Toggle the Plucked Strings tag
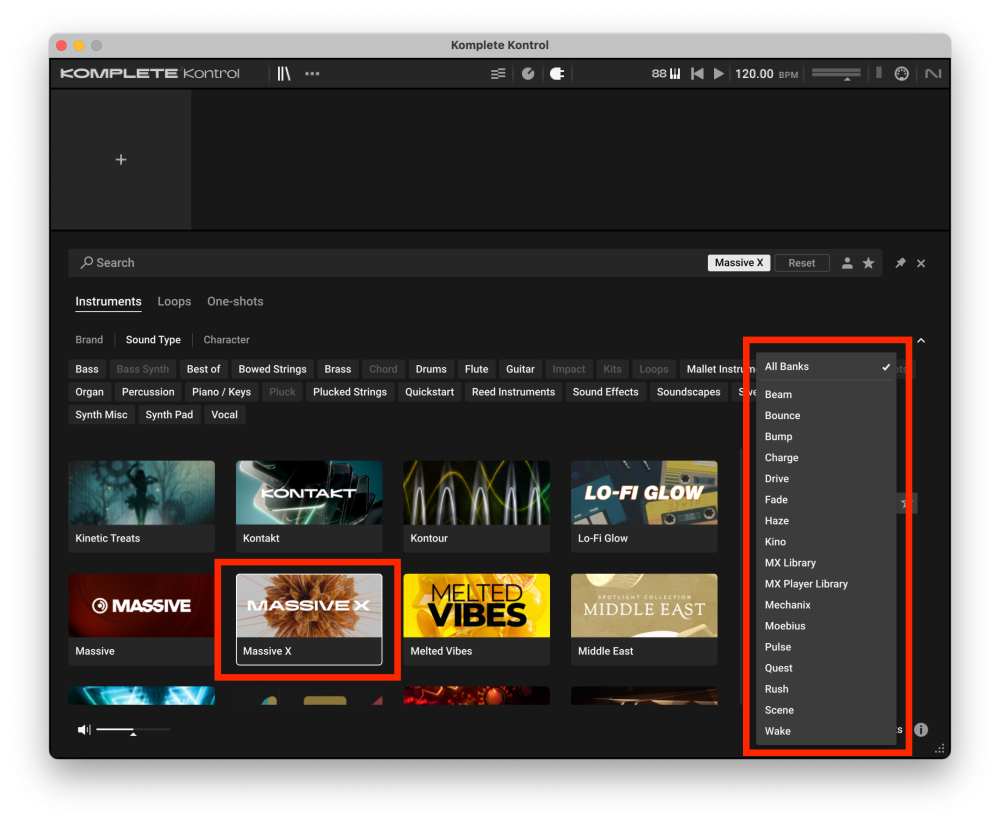This screenshot has height=824, width=1000. click(x=349, y=392)
